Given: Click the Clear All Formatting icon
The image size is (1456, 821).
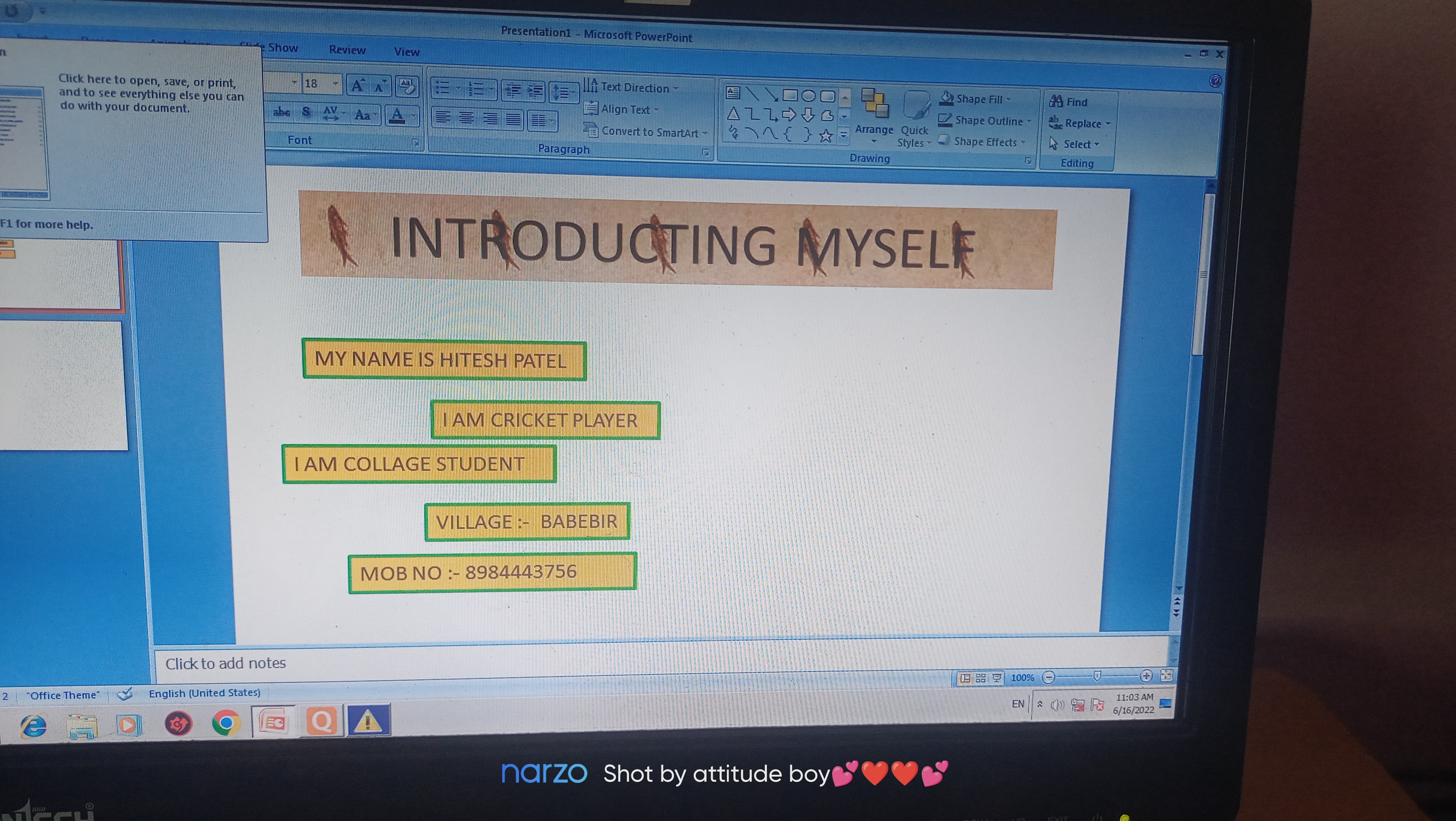Looking at the screenshot, I should point(407,87).
